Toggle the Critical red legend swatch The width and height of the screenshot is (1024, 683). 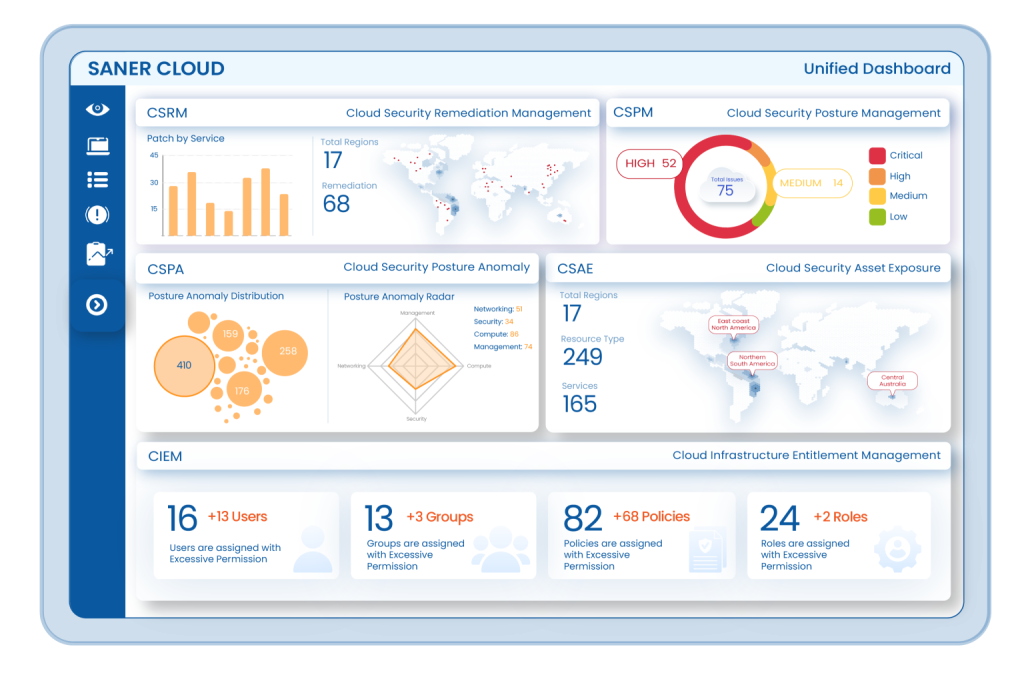pyautogui.click(x=877, y=155)
